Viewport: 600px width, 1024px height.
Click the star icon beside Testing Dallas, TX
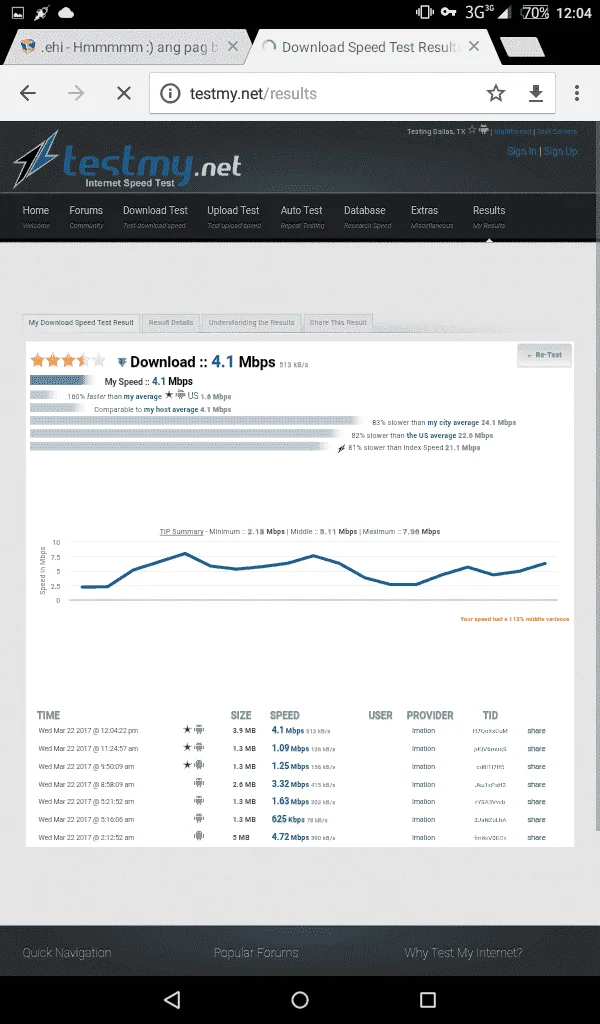coord(472,130)
